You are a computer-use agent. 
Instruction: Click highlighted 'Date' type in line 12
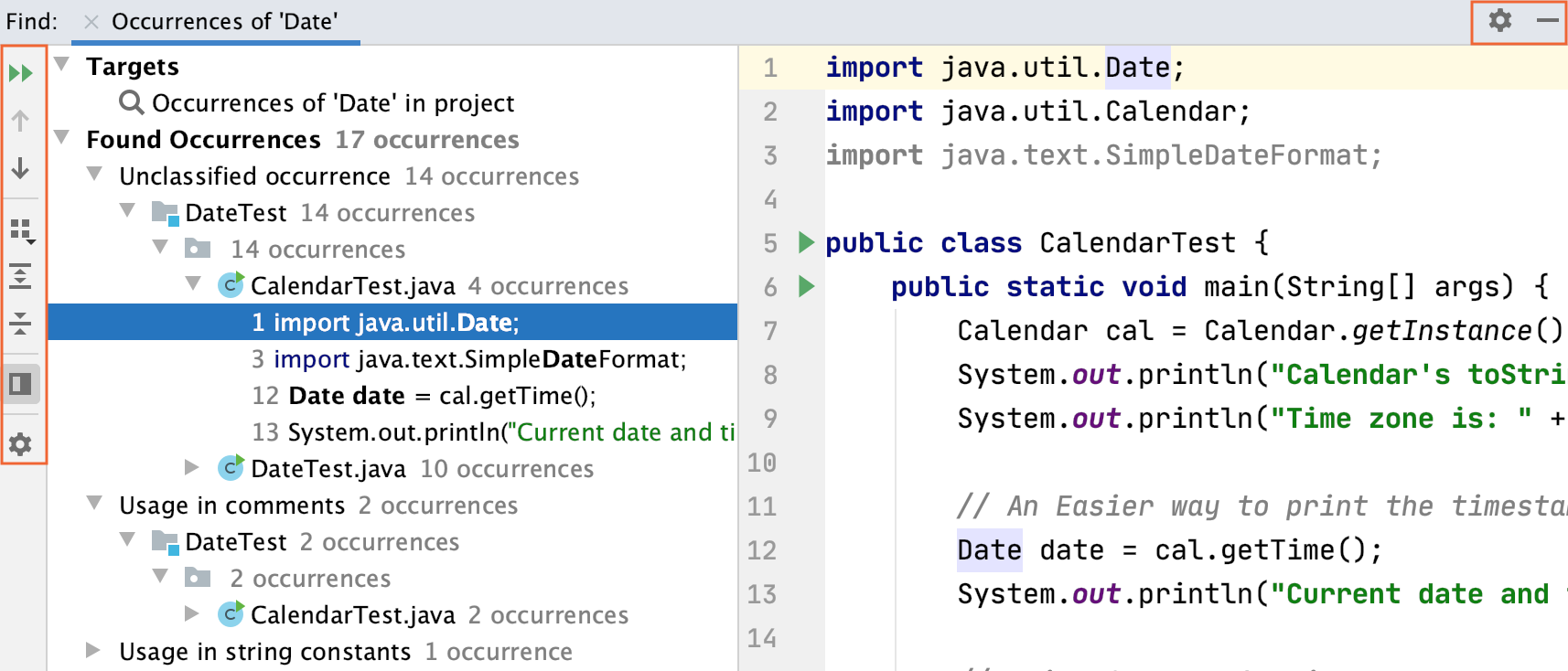pyautogui.click(x=989, y=550)
